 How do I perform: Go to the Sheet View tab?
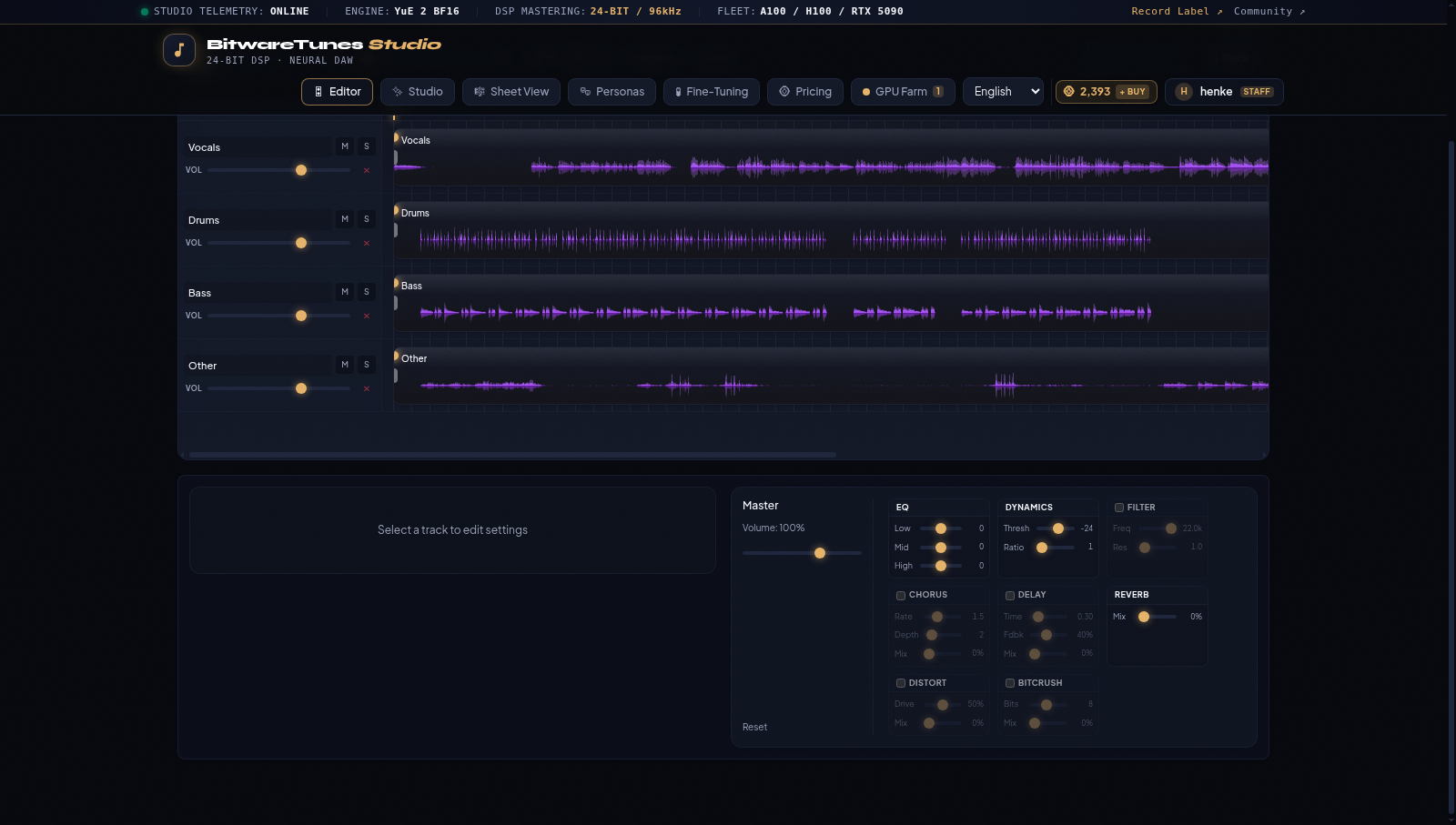511,91
